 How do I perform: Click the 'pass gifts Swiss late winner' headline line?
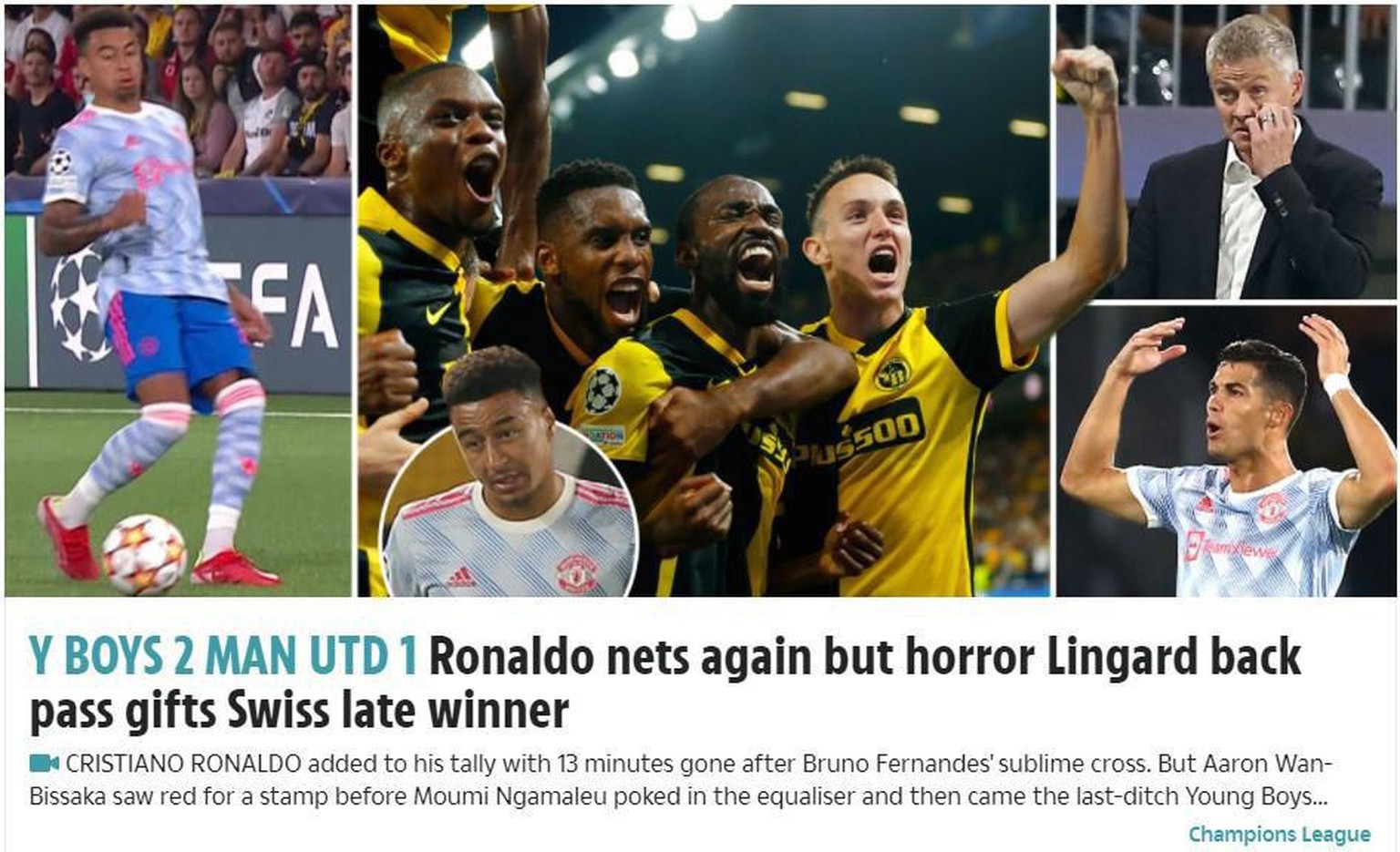tap(299, 712)
